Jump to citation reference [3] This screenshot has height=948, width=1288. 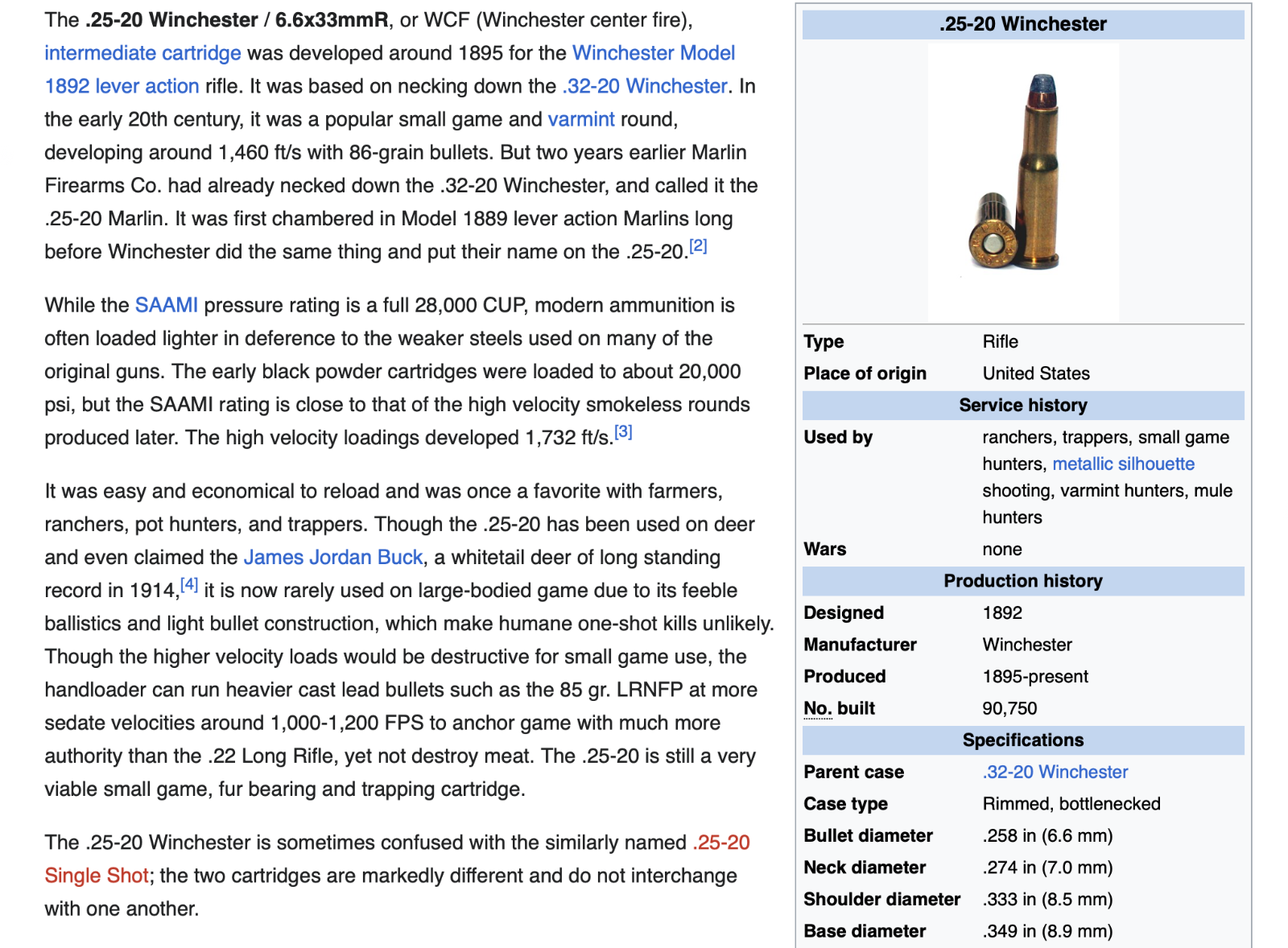[623, 432]
